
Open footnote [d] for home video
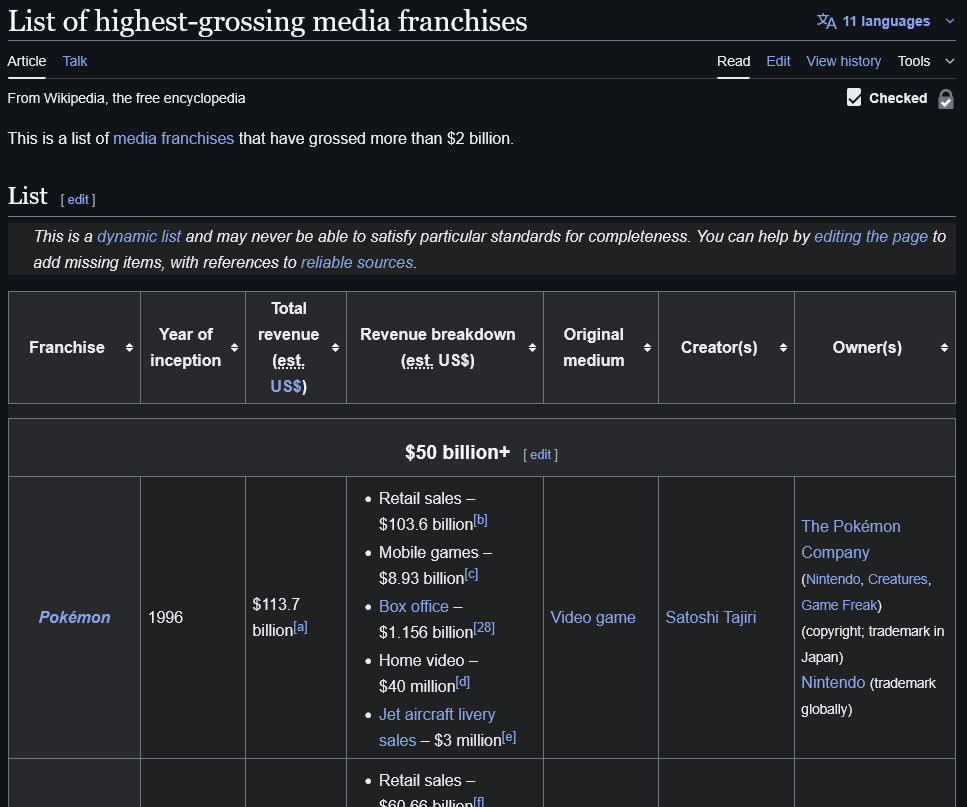[463, 682]
